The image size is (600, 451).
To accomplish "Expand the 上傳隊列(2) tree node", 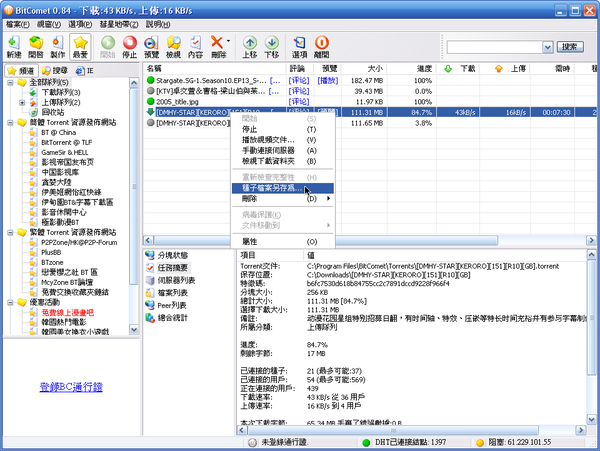I will click(x=22, y=103).
